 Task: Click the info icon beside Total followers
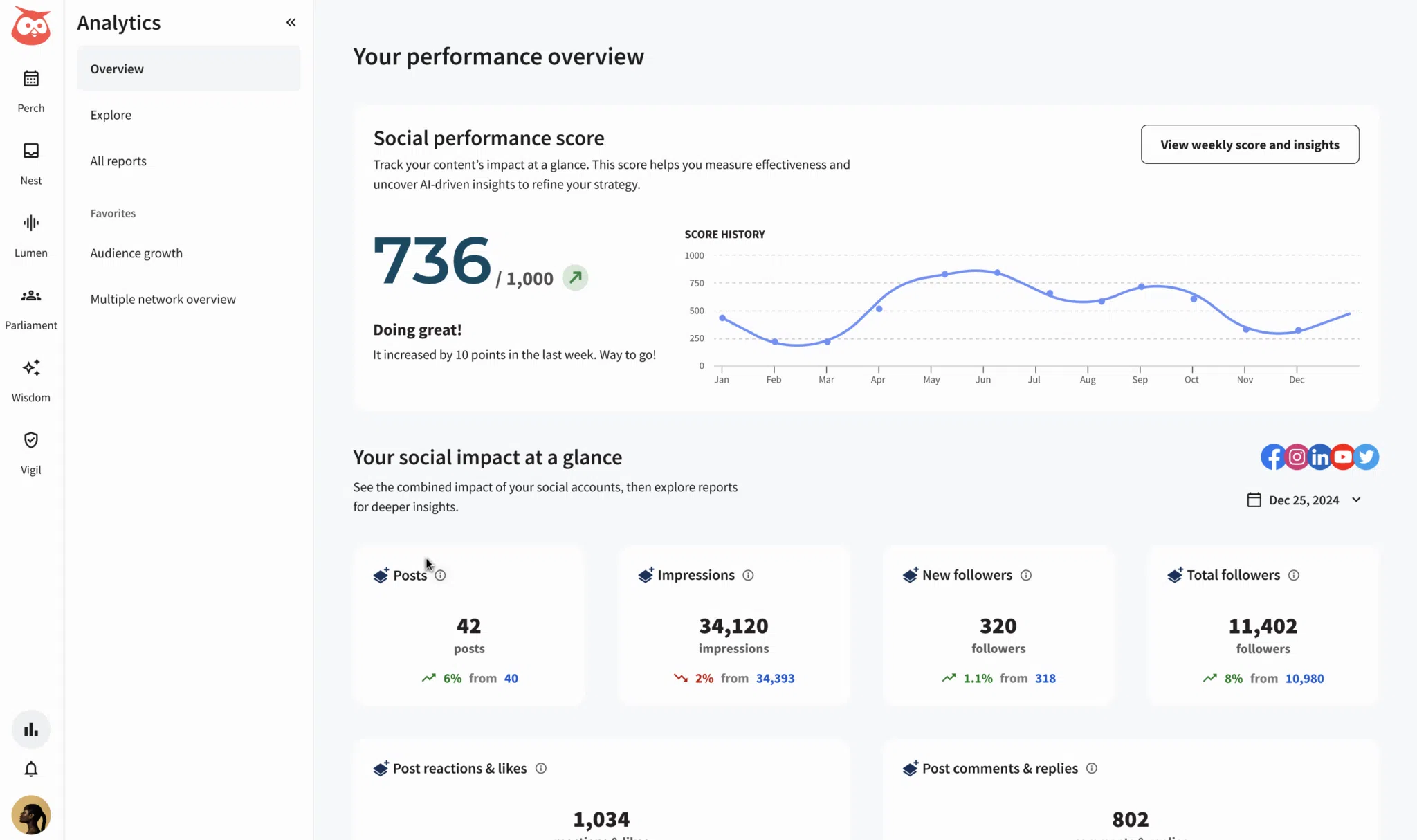[x=1294, y=575]
